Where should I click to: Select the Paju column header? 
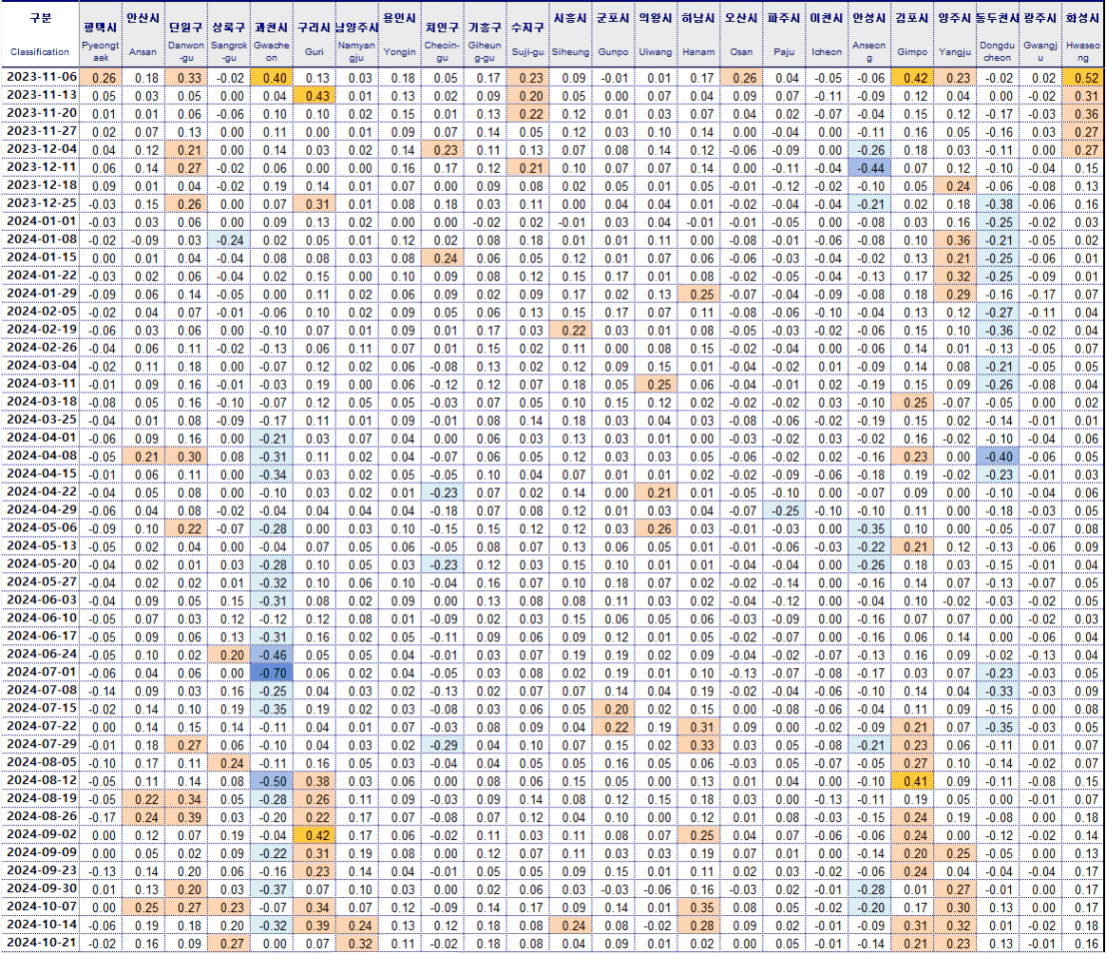coord(784,34)
